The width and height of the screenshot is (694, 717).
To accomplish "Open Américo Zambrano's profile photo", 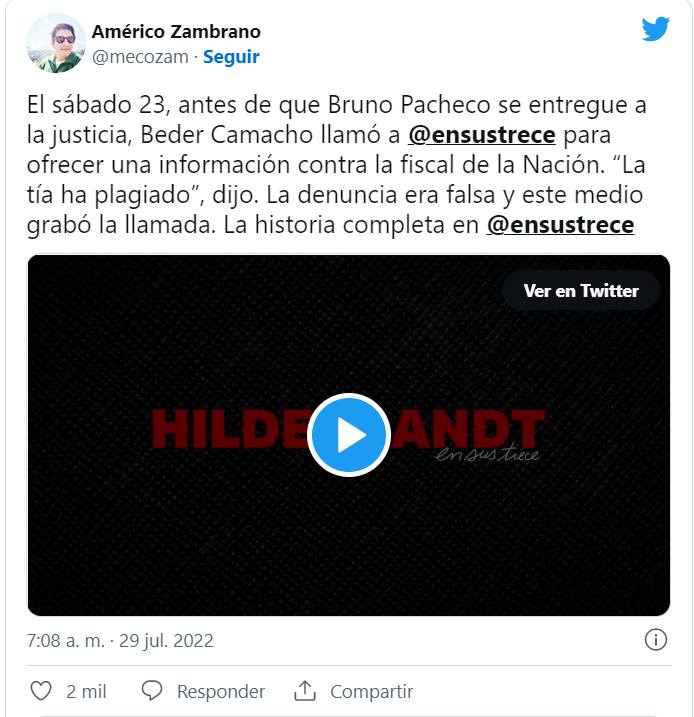I will pyautogui.click(x=56, y=43).
